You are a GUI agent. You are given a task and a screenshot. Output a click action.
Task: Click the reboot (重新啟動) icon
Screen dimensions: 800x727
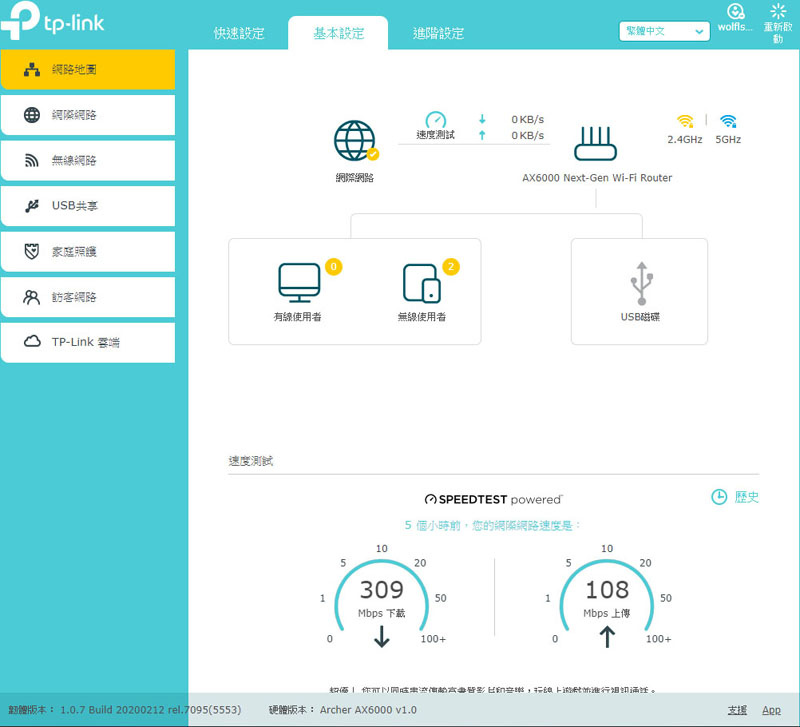pos(778,11)
